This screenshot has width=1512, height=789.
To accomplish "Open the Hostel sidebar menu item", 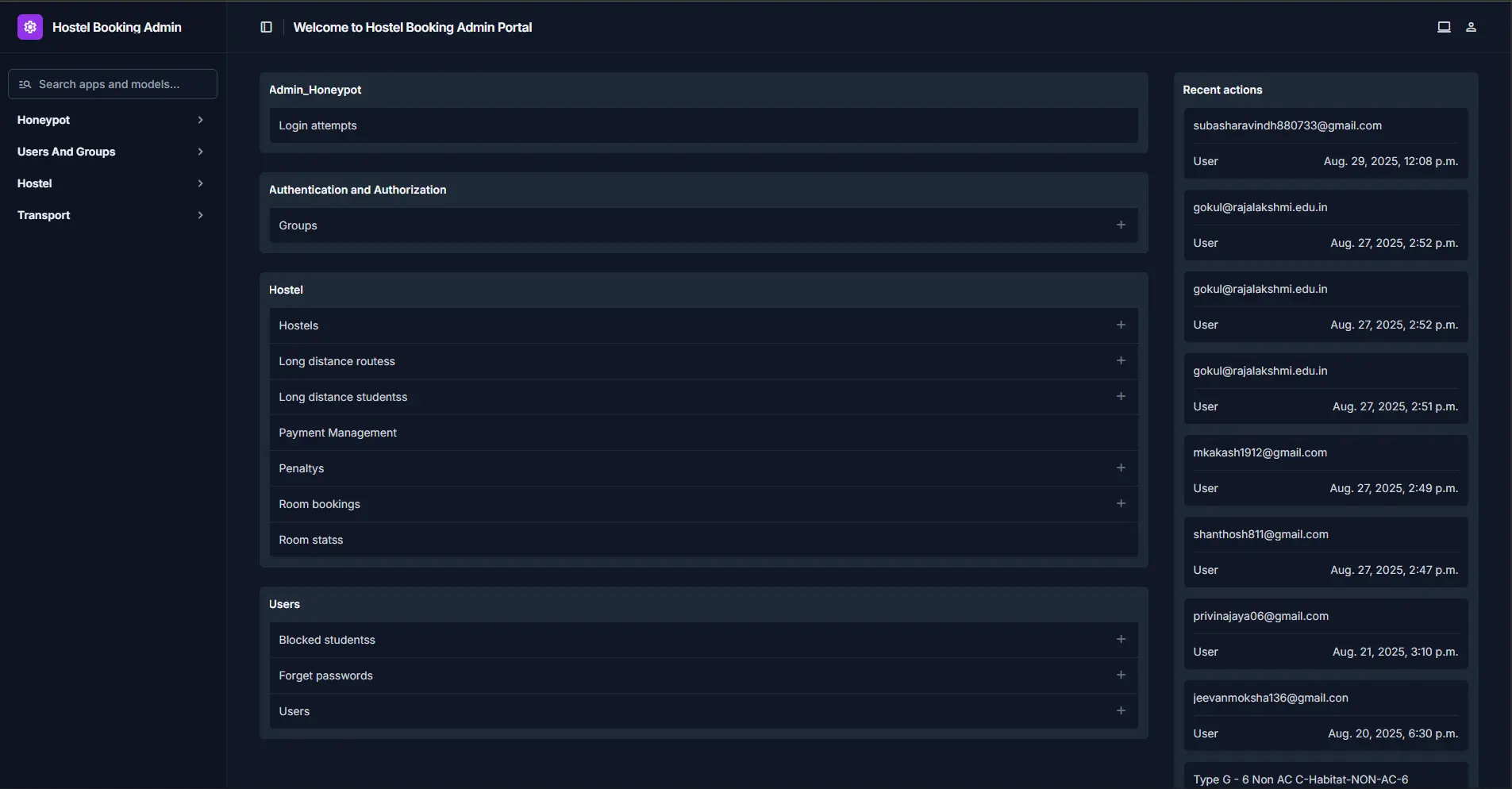I will [x=111, y=183].
